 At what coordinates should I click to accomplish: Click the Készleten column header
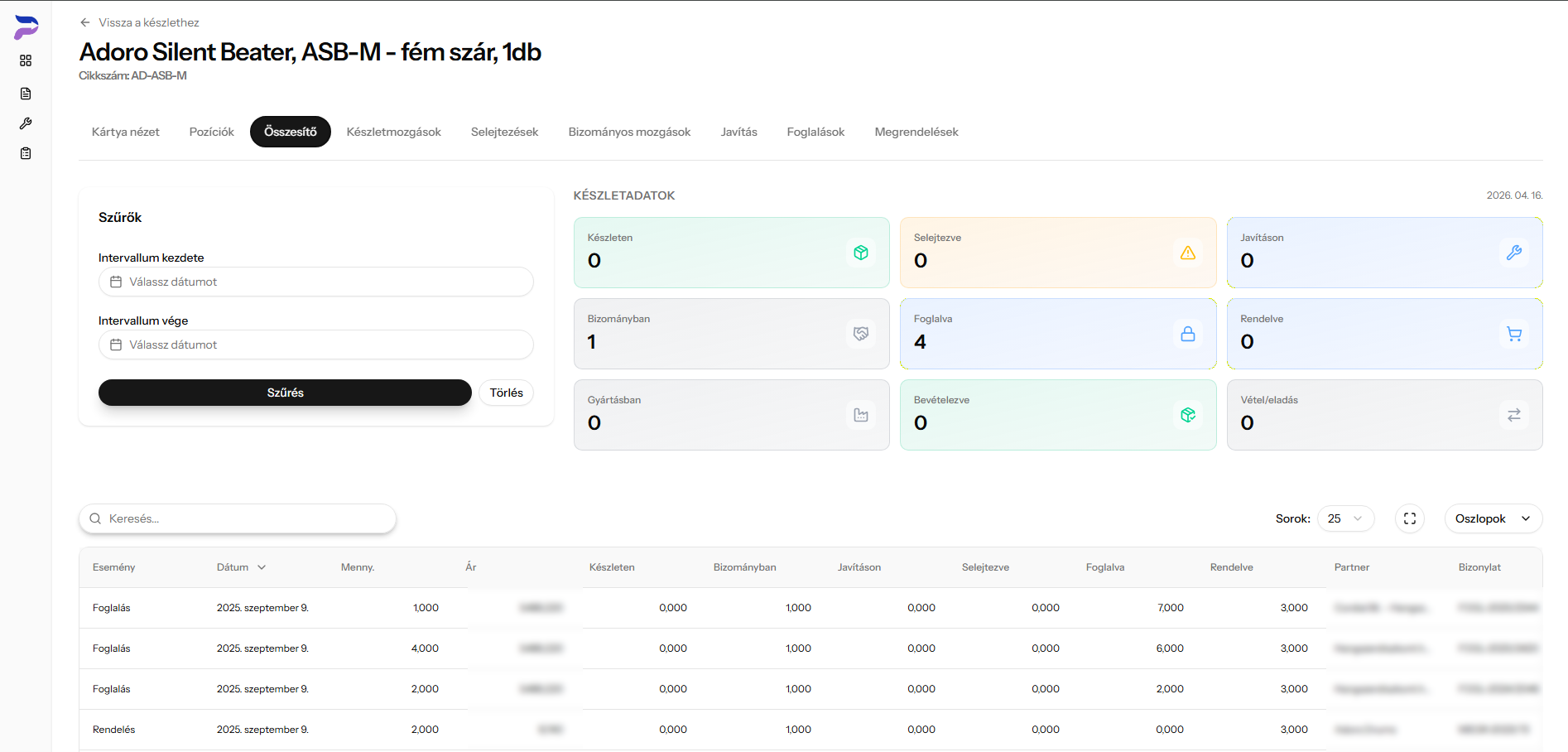pos(612,567)
